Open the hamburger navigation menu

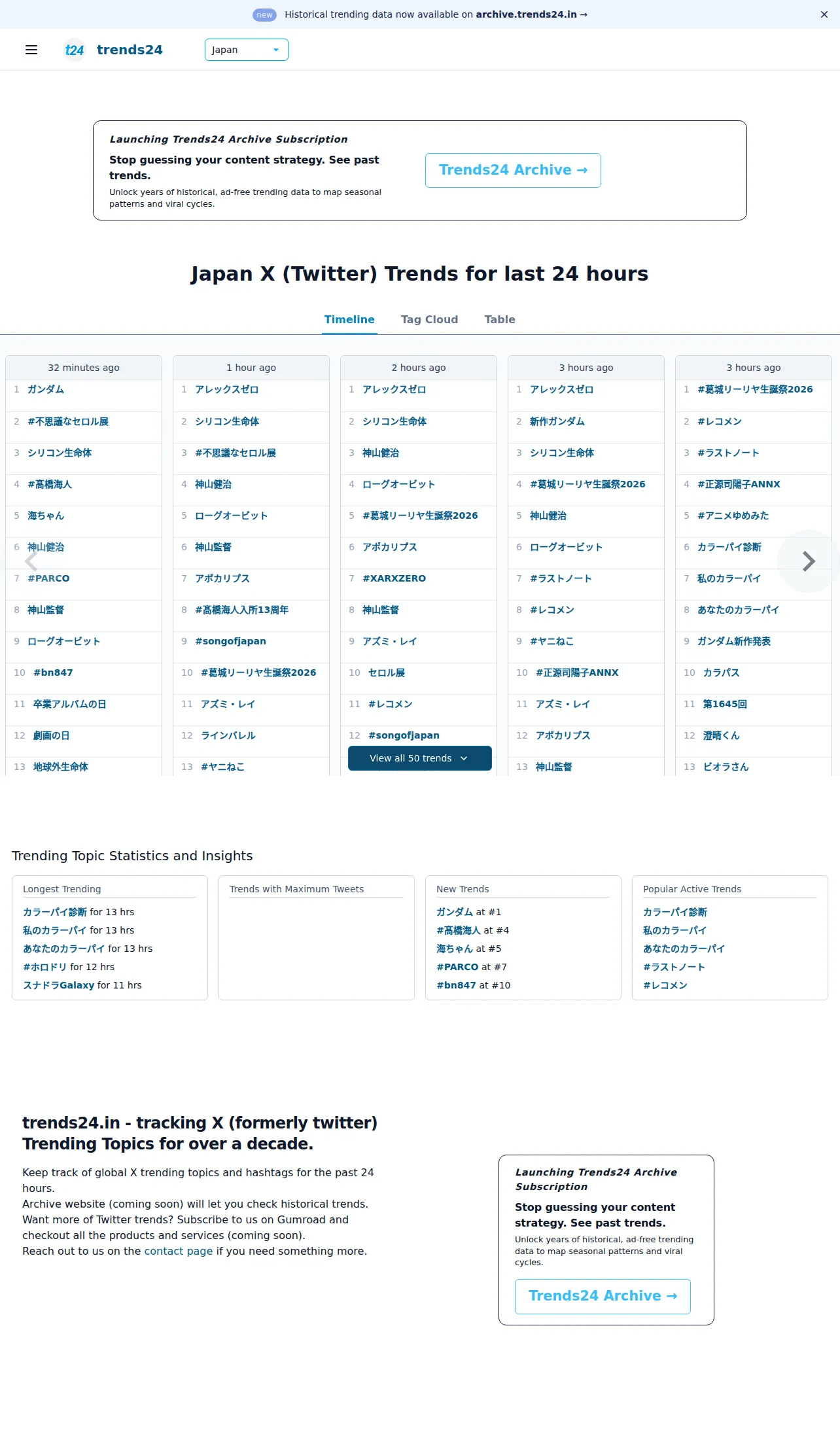pos(31,50)
